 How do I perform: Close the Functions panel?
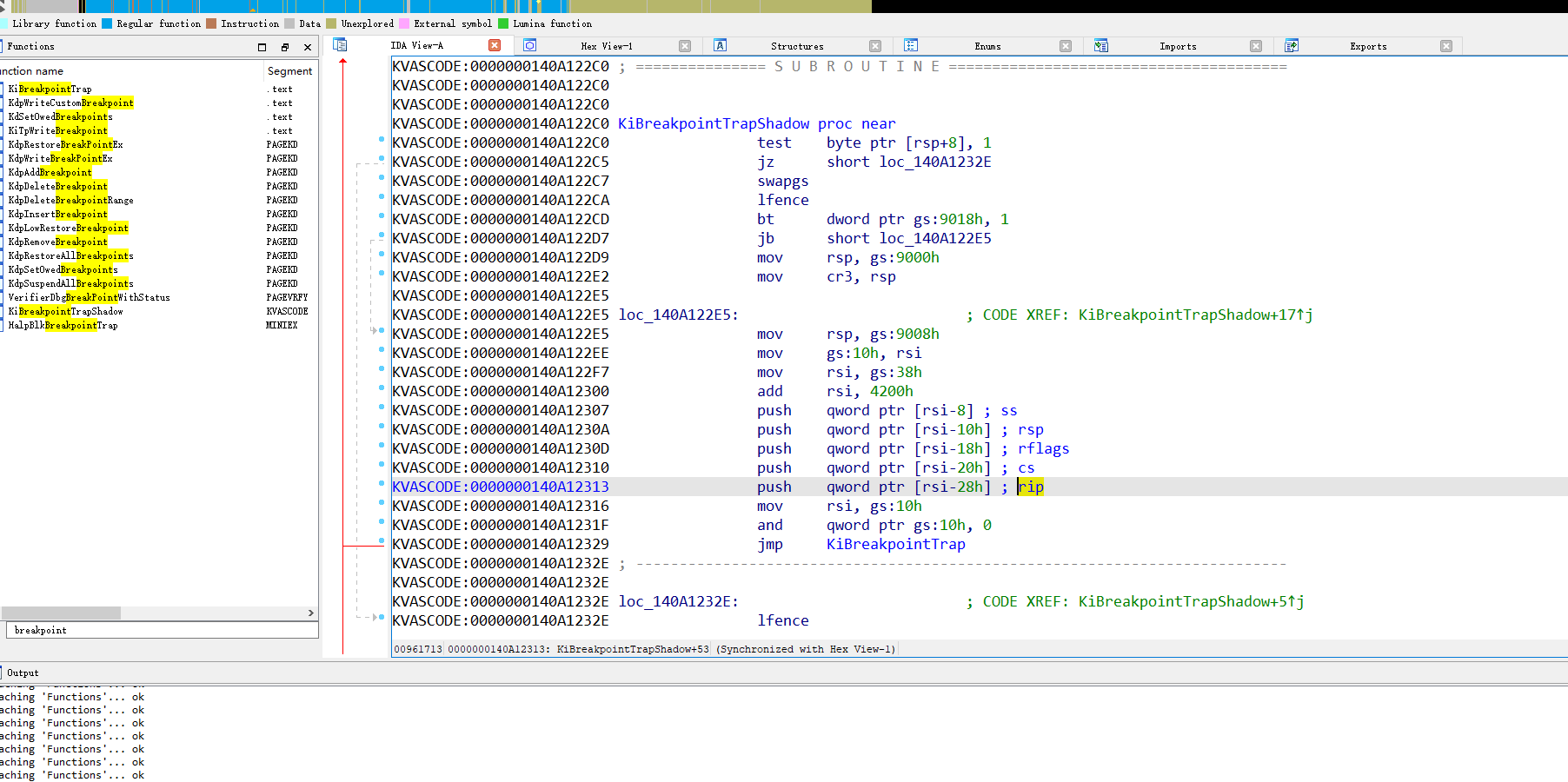[x=308, y=47]
